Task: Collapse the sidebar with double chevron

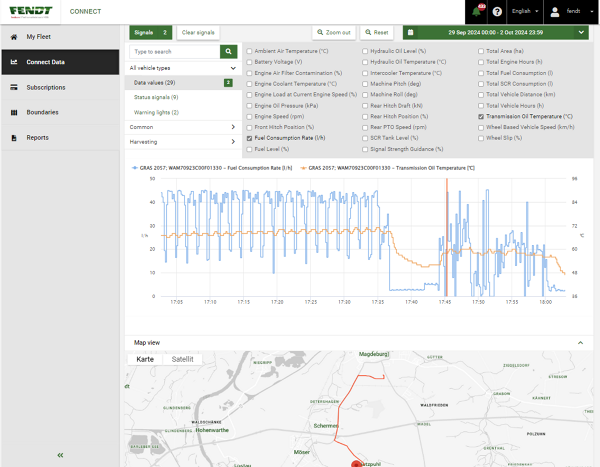Action: pyautogui.click(x=60, y=455)
